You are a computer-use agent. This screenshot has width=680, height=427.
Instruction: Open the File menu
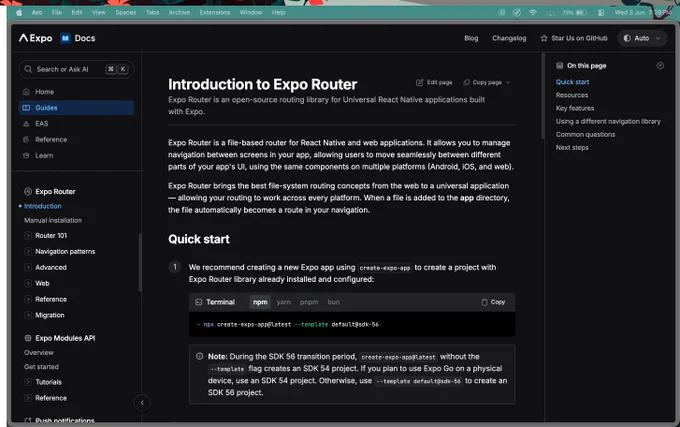click(x=57, y=13)
